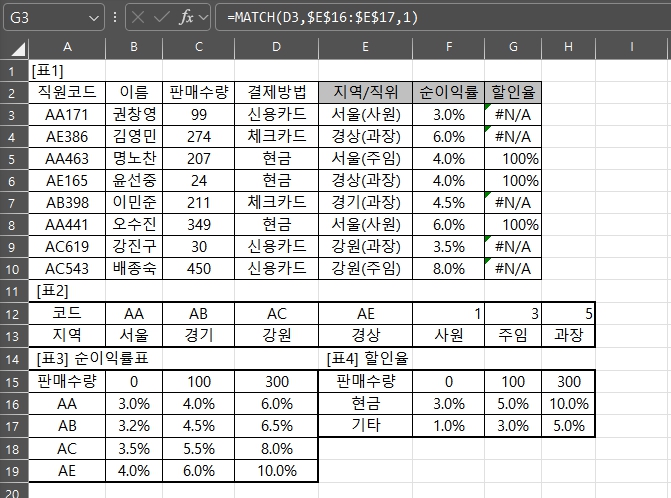Click the three-dot handle beside the Name Box
Image resolution: width=671 pixels, height=498 pixels.
click(x=115, y=18)
